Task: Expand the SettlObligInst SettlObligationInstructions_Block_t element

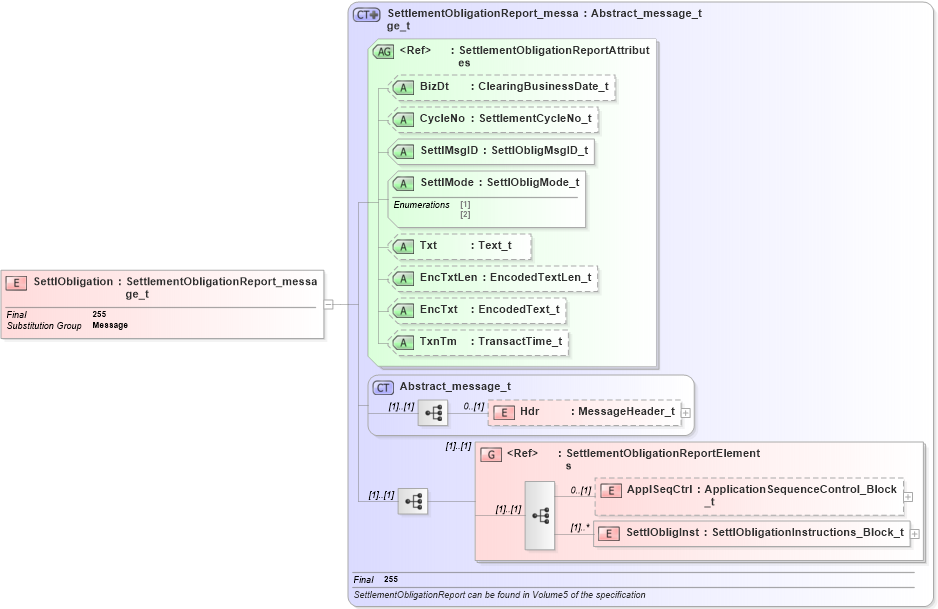Action: coord(913,533)
